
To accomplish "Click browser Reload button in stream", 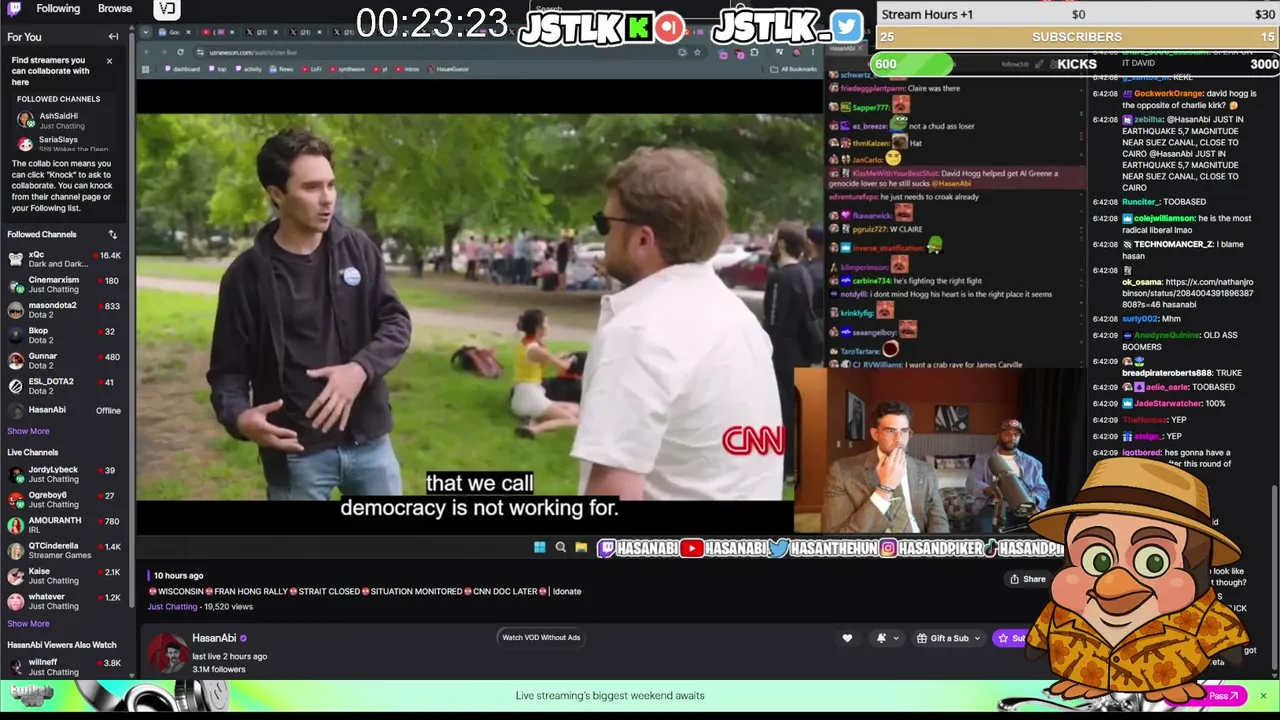I will click(180, 52).
